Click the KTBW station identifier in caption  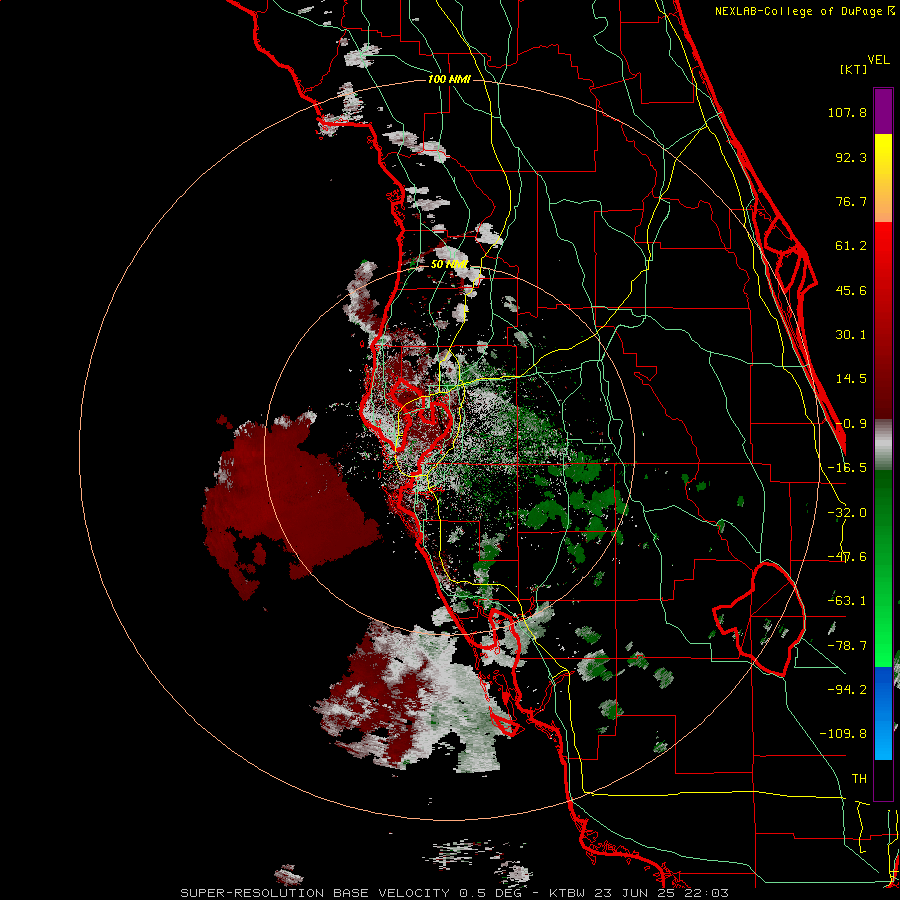[569, 893]
